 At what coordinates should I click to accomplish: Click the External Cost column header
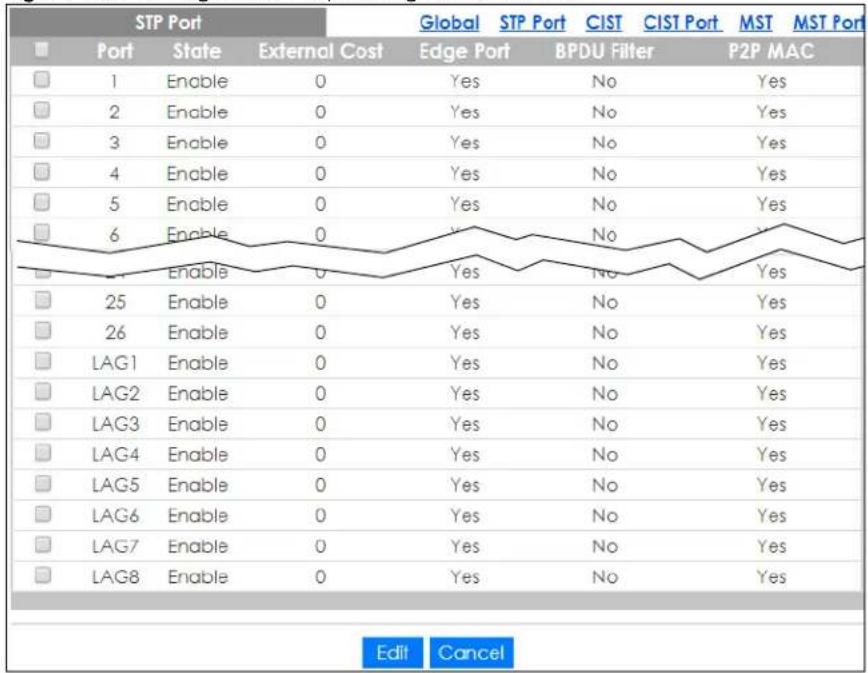(321, 51)
